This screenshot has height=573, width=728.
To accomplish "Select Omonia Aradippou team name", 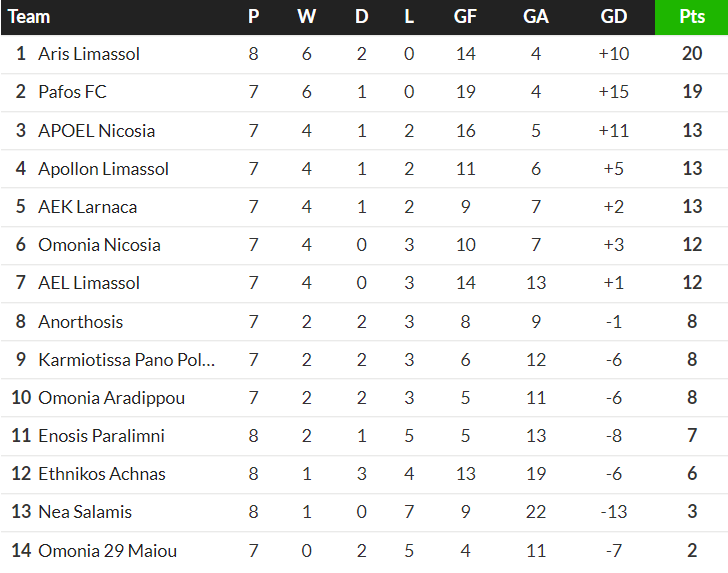I will coord(111,398).
